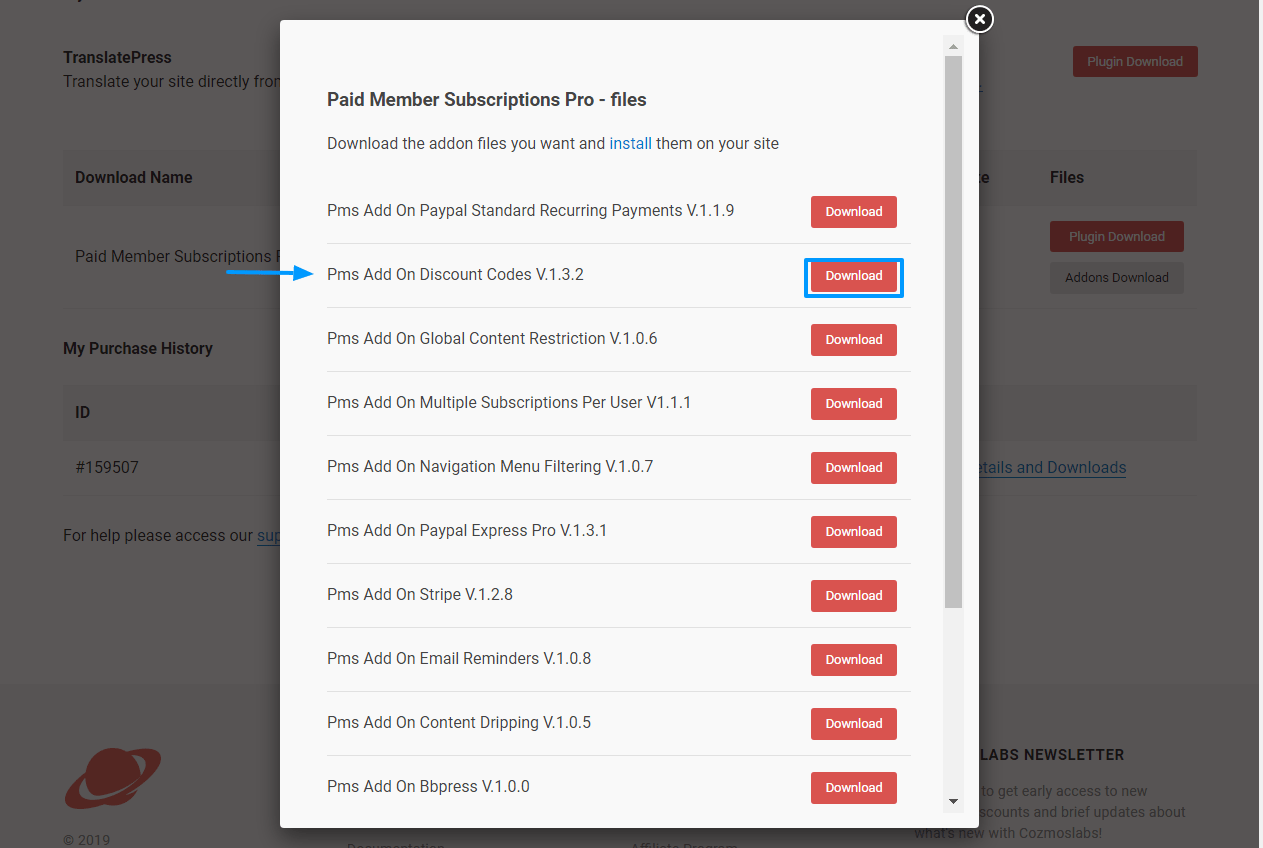Click the modal scrollbar up arrow
The height and width of the screenshot is (848, 1263).
click(x=952, y=45)
